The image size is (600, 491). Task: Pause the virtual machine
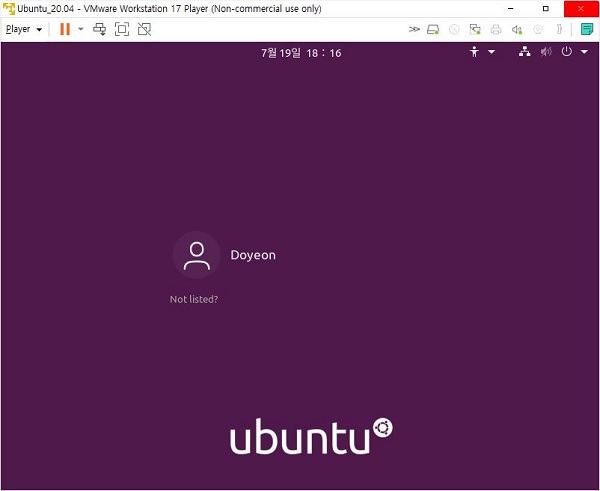[x=65, y=29]
